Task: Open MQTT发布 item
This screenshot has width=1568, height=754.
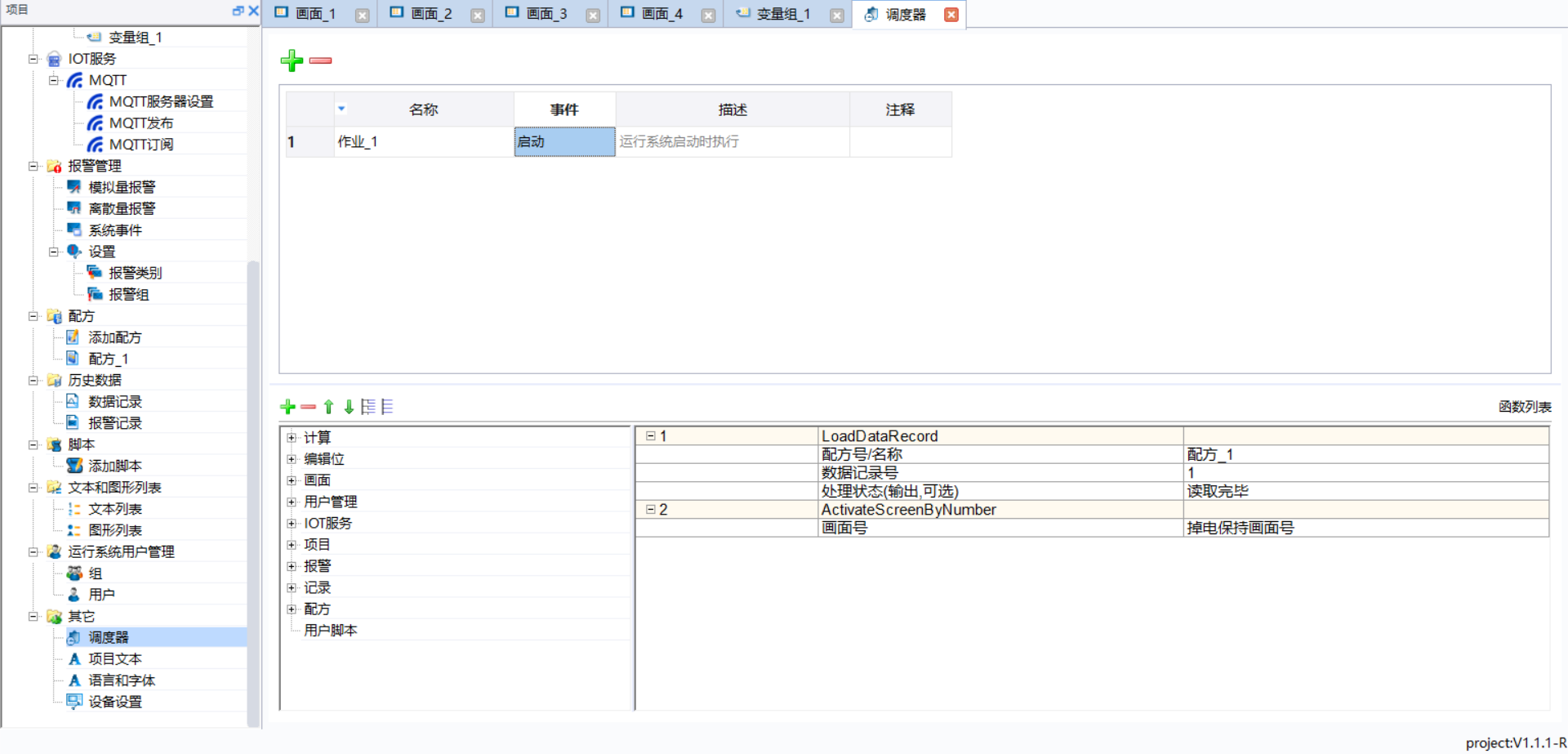Action: coord(140,123)
